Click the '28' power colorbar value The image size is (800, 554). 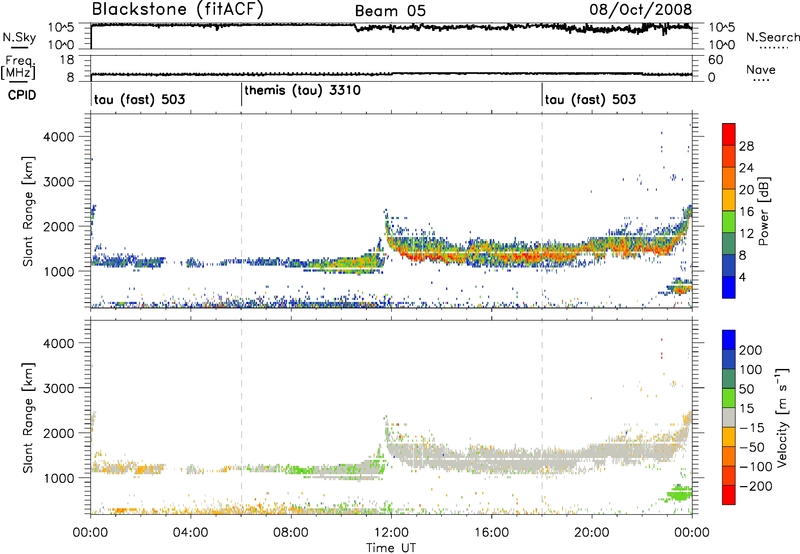pyautogui.click(x=746, y=146)
